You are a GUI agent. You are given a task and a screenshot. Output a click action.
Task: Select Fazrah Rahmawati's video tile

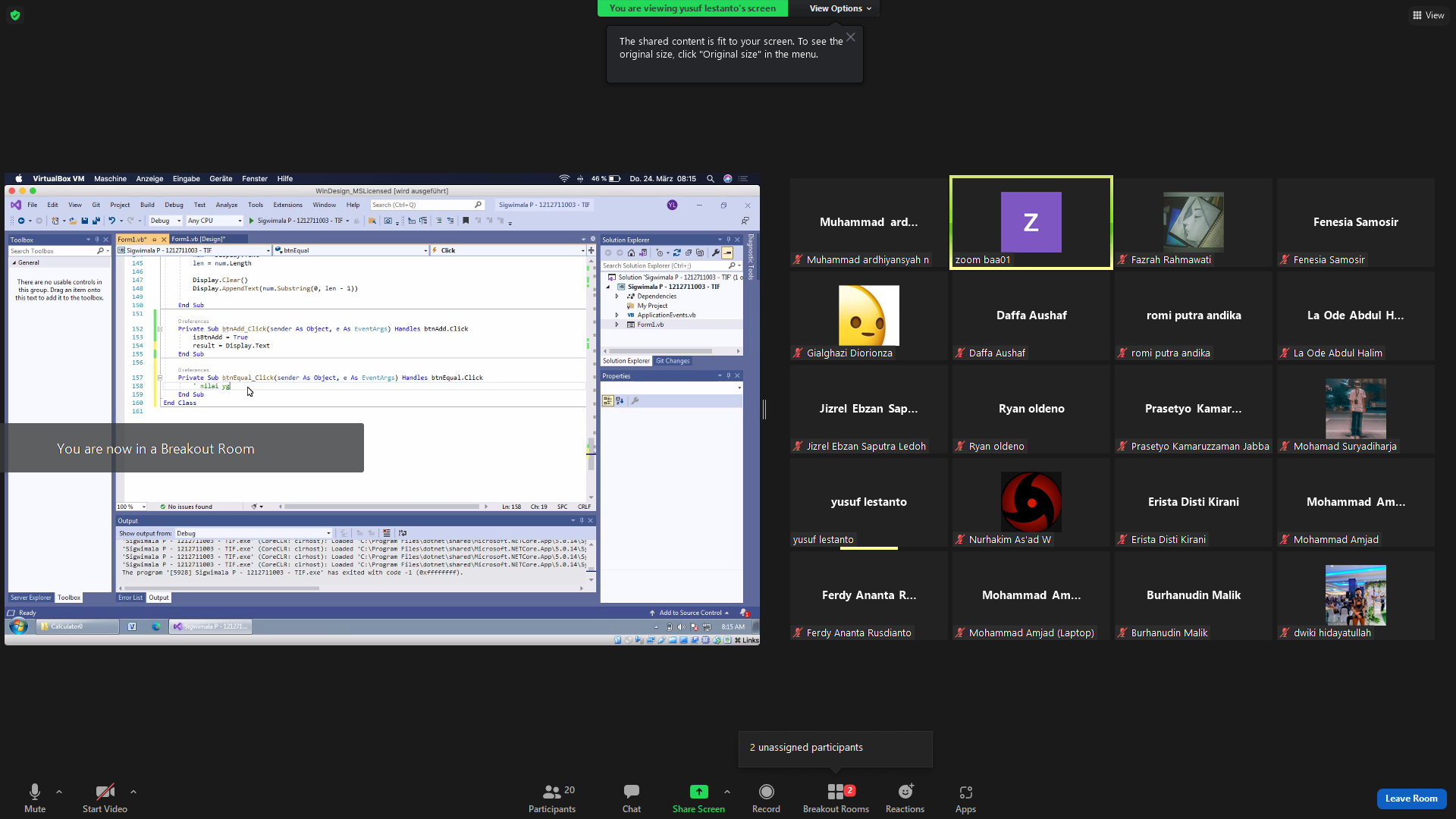pos(1194,222)
